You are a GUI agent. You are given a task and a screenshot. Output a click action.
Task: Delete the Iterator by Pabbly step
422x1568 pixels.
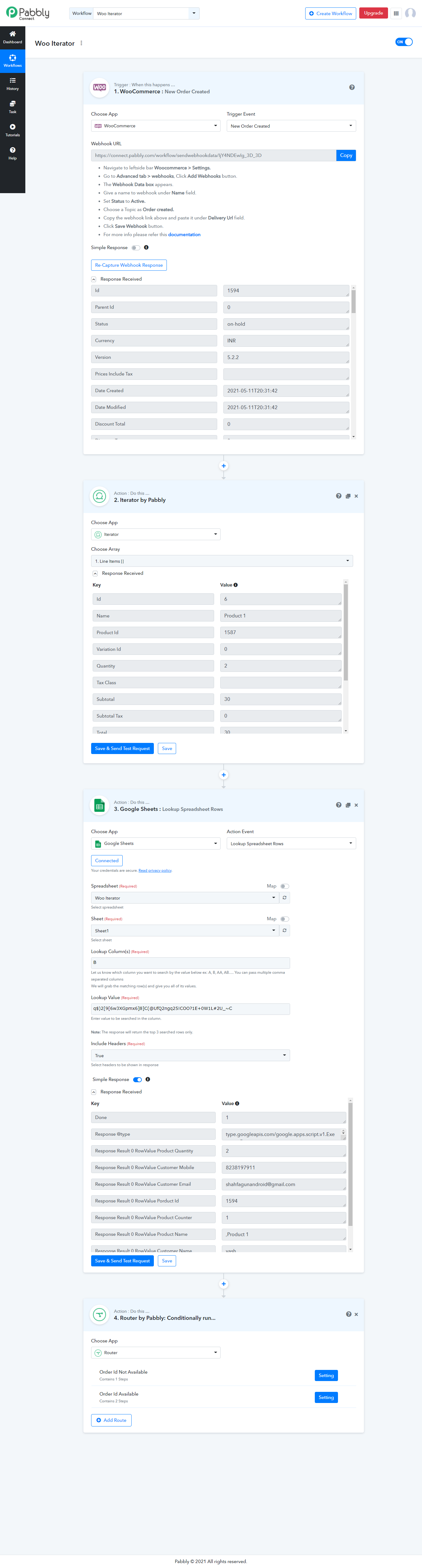356,496
